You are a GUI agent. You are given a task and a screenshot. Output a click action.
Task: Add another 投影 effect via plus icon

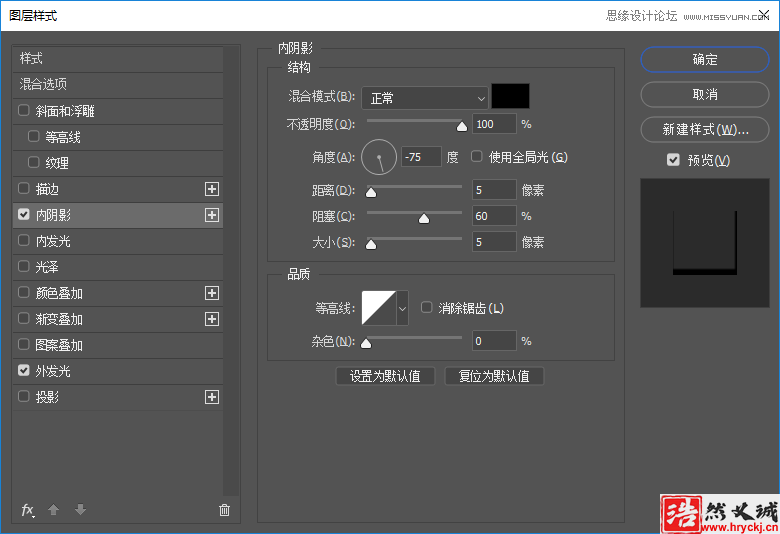point(212,397)
